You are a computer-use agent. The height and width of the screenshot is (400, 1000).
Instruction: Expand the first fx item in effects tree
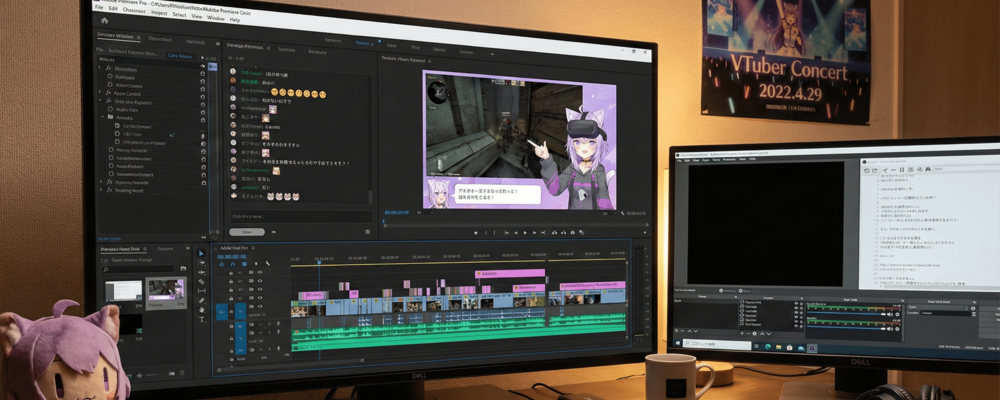pos(99,67)
